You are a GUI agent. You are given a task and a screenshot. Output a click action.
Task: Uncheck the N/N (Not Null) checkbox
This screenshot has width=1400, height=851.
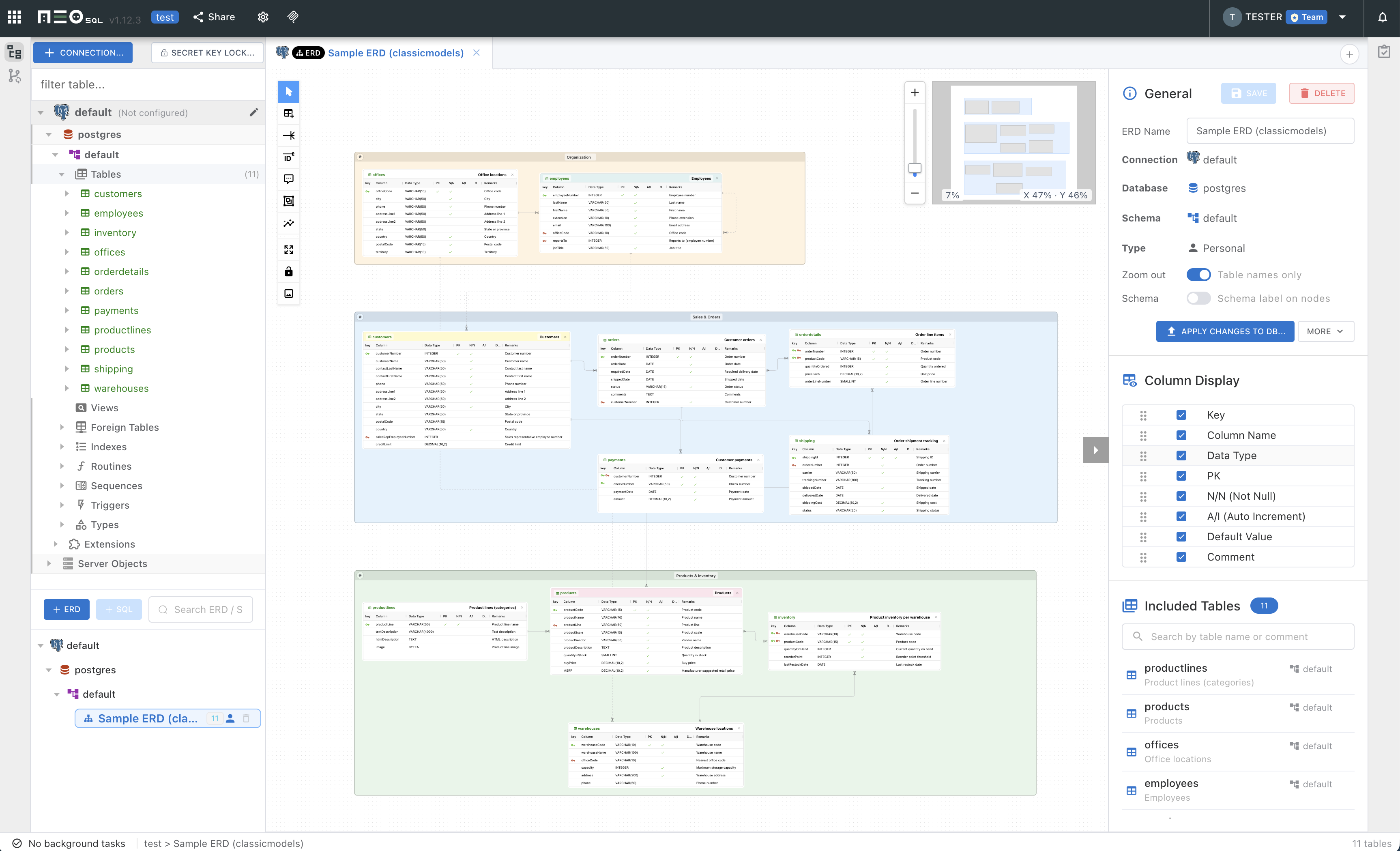point(1181,496)
